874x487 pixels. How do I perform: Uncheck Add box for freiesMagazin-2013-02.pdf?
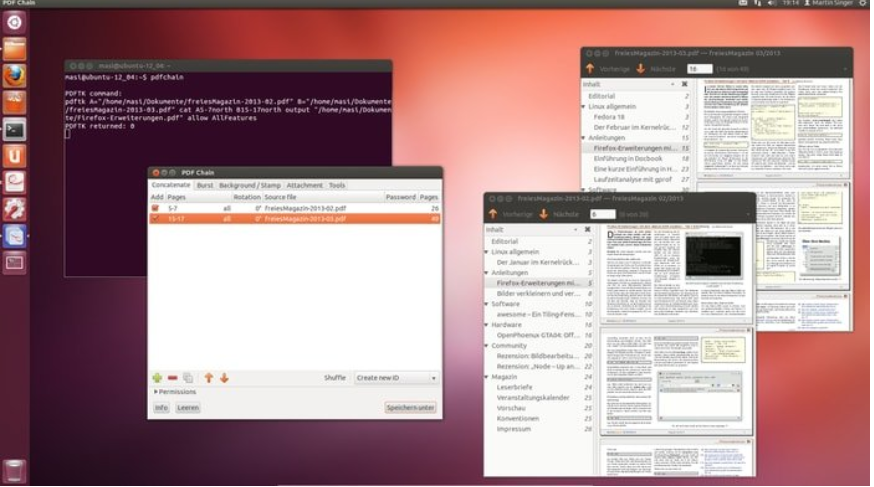coord(156,208)
